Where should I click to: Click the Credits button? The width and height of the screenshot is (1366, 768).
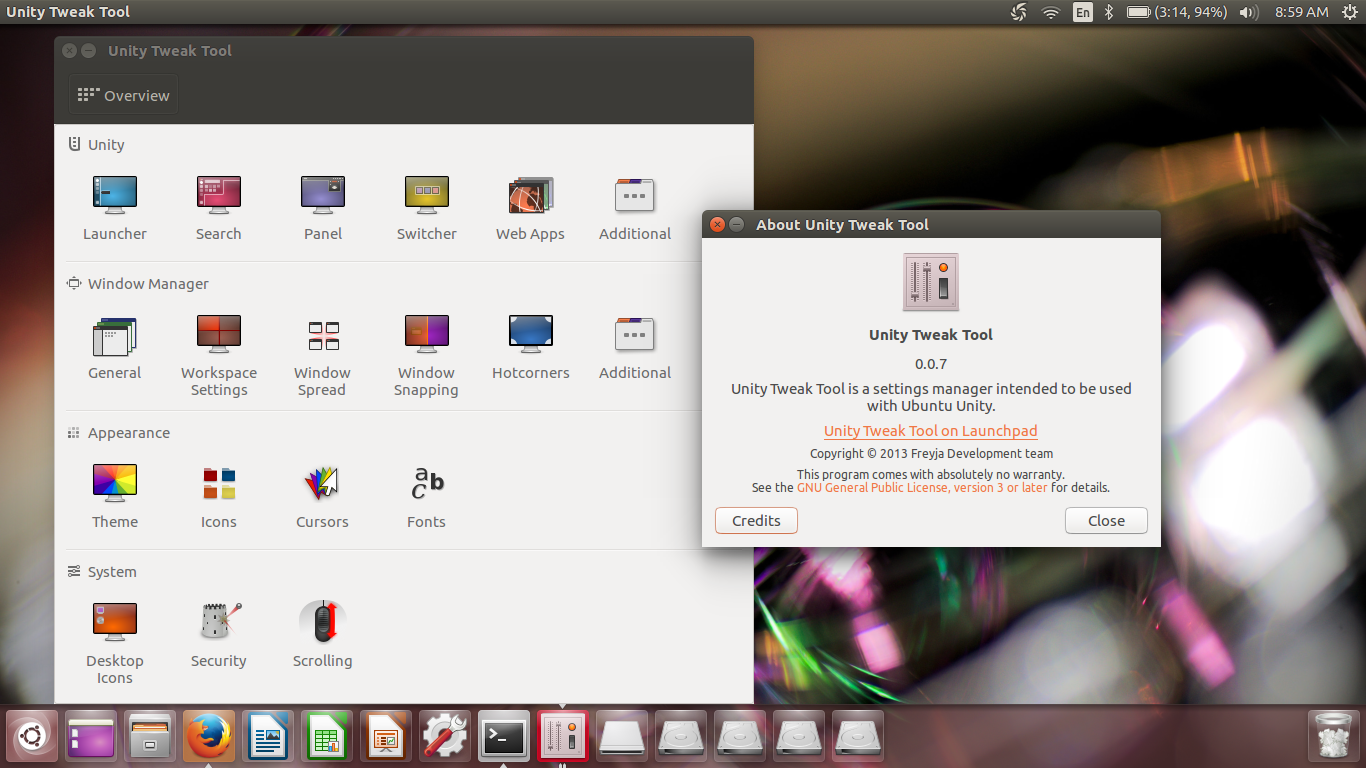(x=756, y=521)
